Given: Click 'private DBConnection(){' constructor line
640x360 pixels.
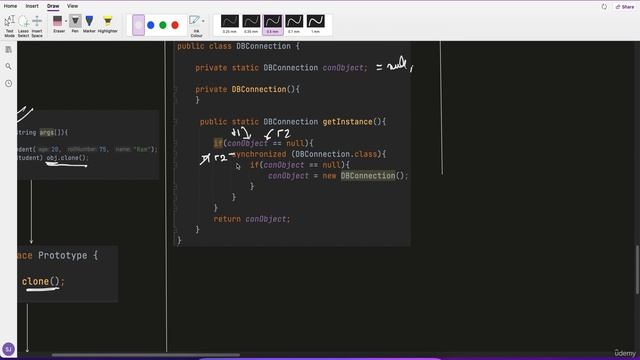Looking at the screenshot, I should point(247,89).
